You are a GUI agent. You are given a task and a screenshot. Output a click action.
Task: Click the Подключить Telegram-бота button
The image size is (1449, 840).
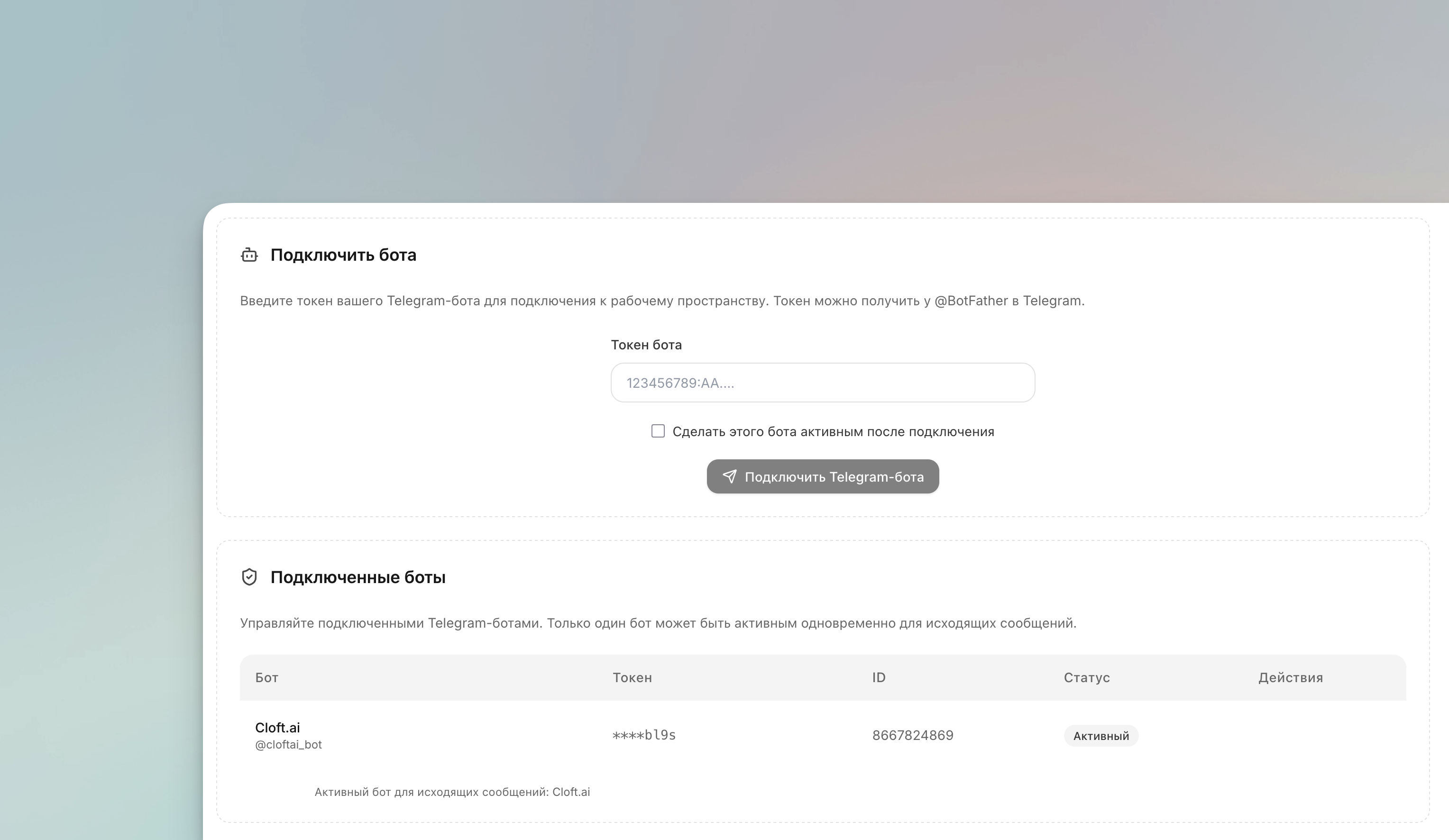pos(823,476)
